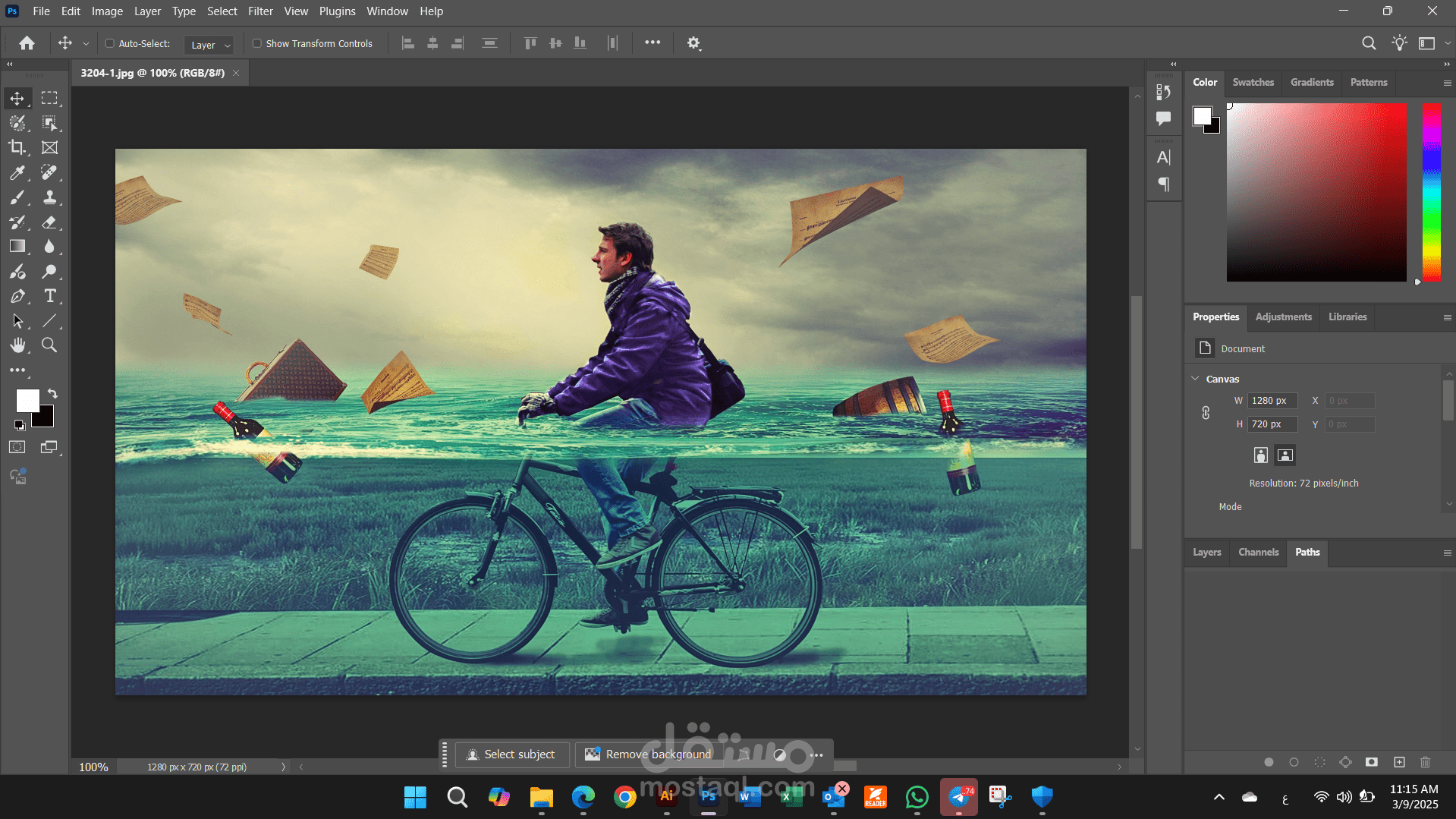1456x819 pixels.
Task: Check Show Transform Controls
Action: point(256,43)
